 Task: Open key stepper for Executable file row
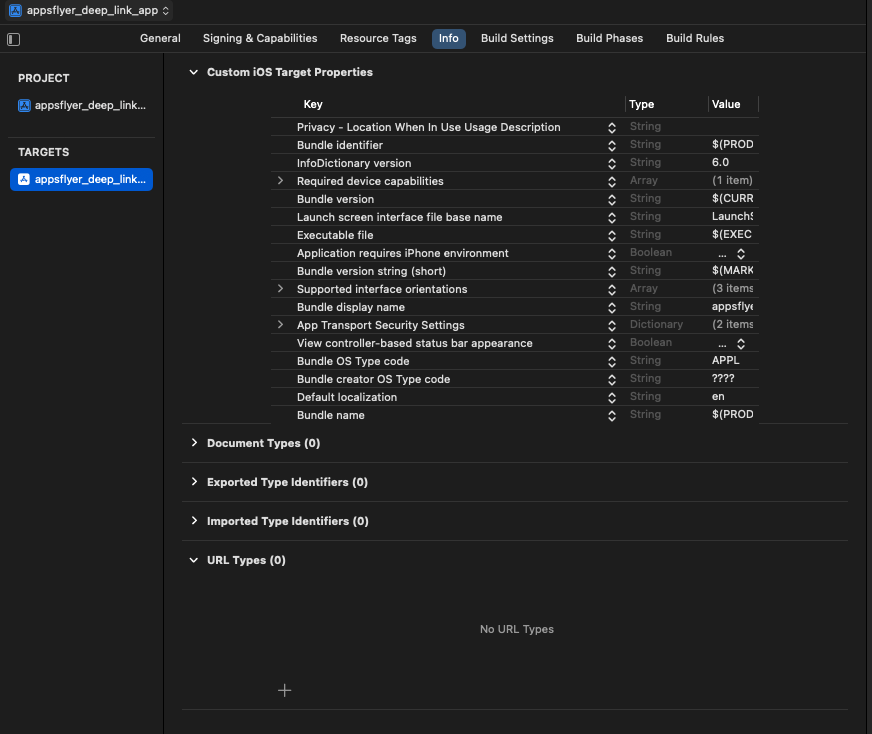pos(612,236)
